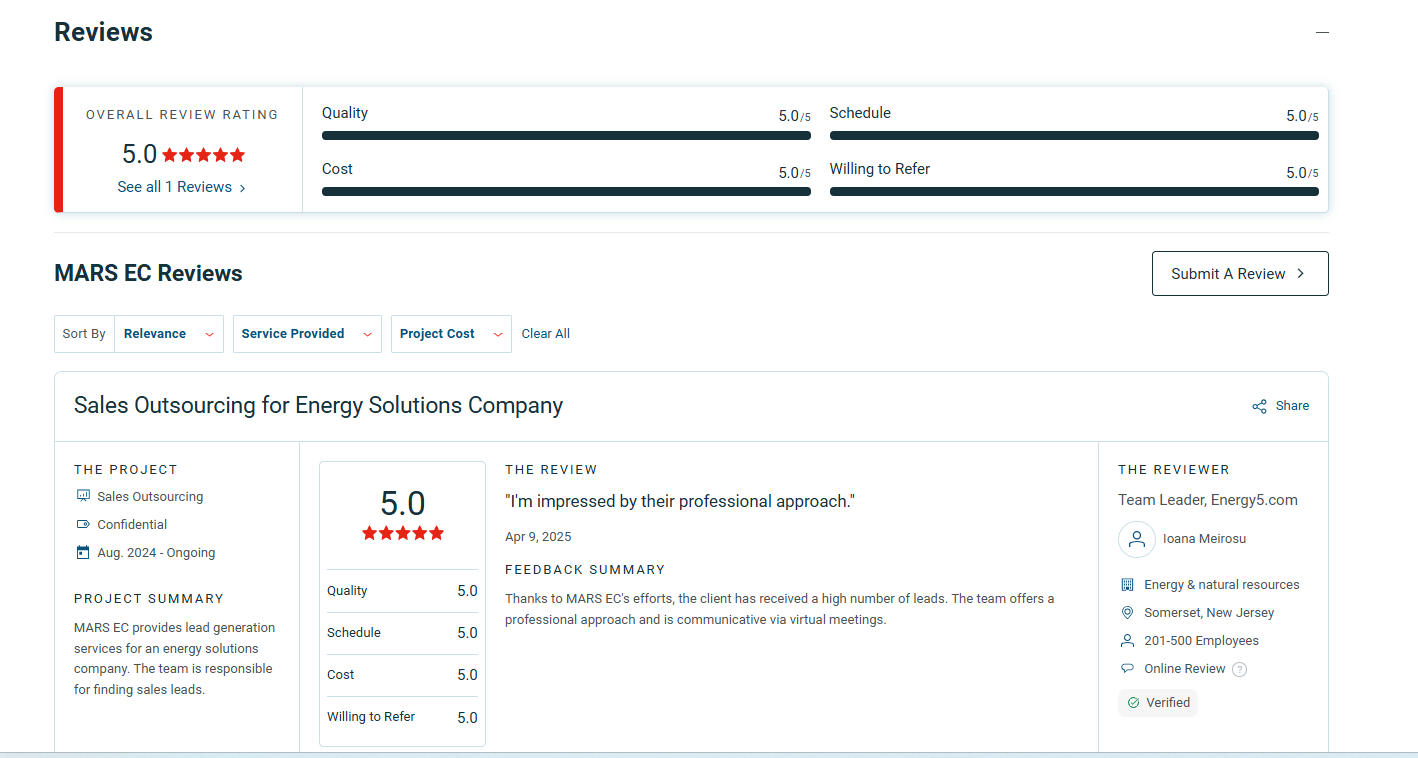Open review title Sales Outsourcing for Energy Solutions
Screen dimensions: 1418x758
pyautogui.click(x=318, y=405)
